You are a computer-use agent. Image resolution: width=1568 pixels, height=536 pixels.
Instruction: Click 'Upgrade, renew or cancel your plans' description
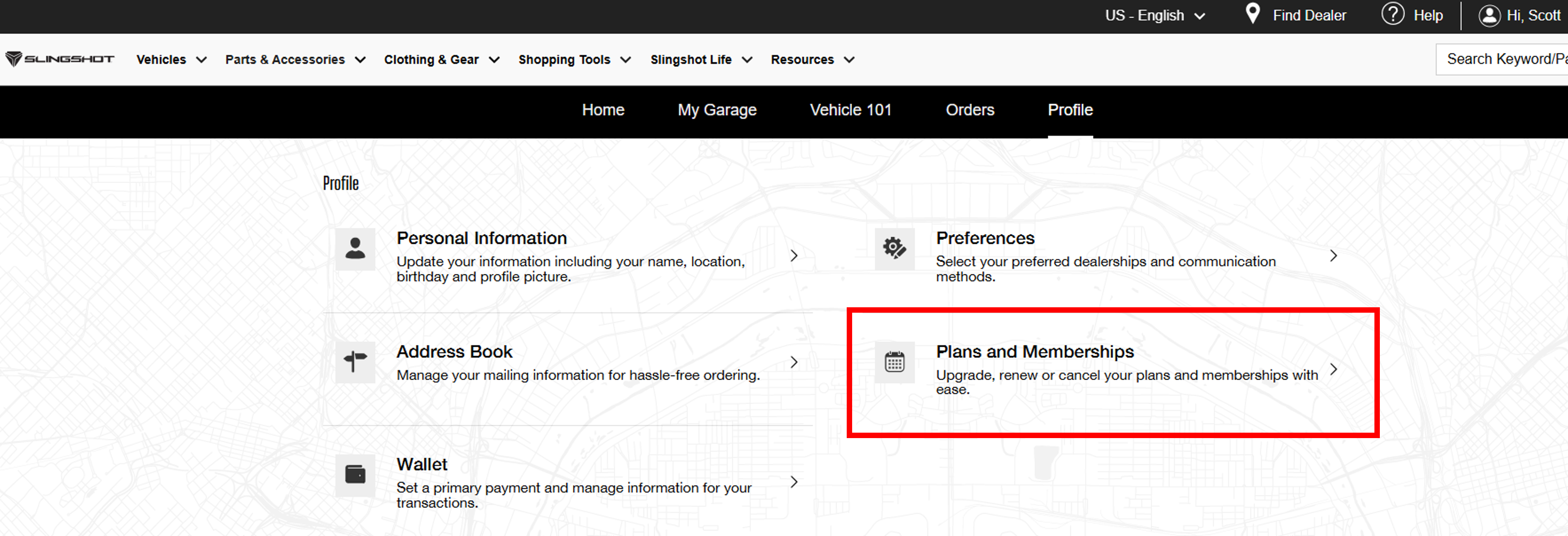tap(1127, 382)
